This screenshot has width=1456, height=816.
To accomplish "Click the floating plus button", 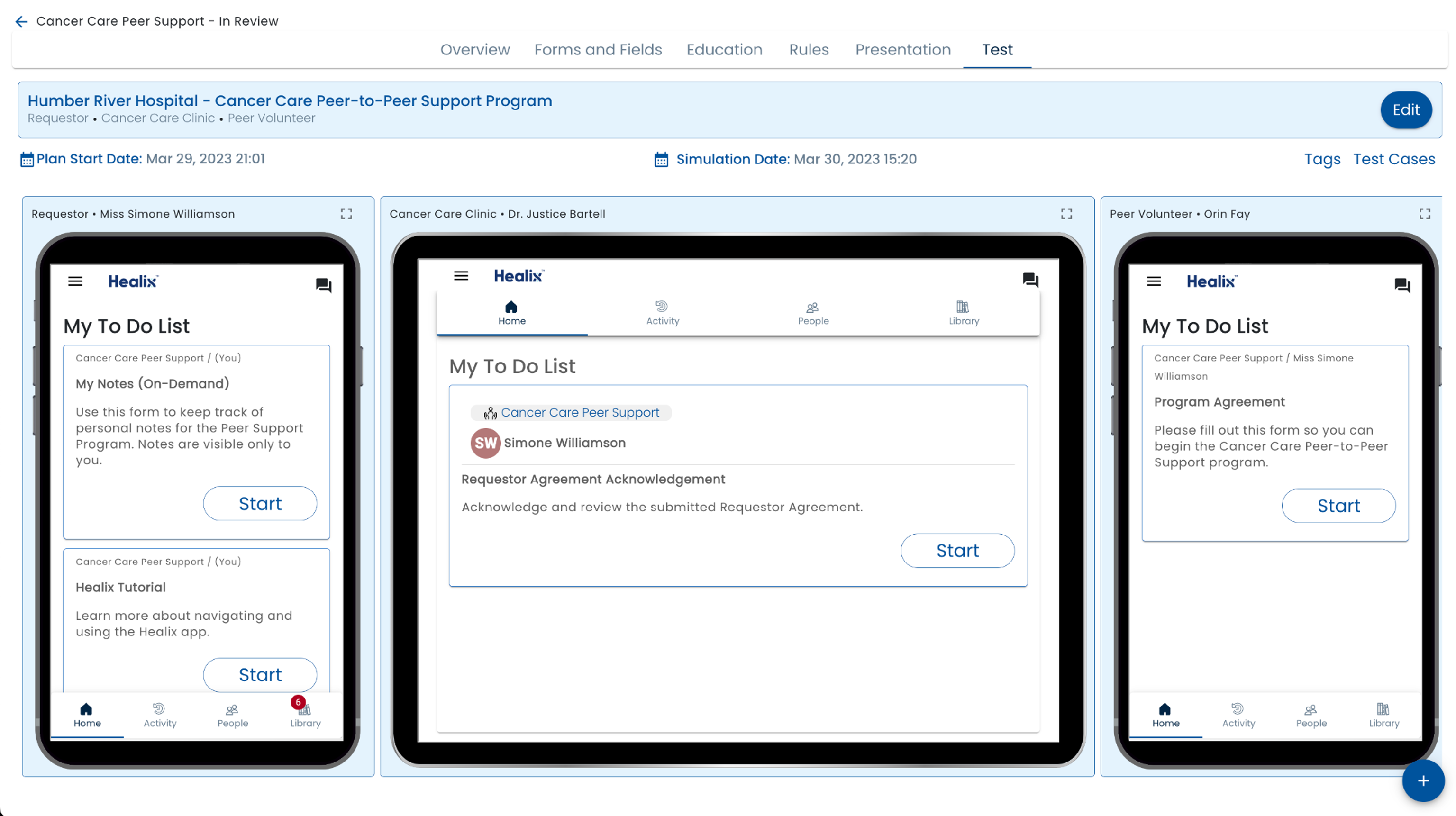I will pyautogui.click(x=1423, y=781).
